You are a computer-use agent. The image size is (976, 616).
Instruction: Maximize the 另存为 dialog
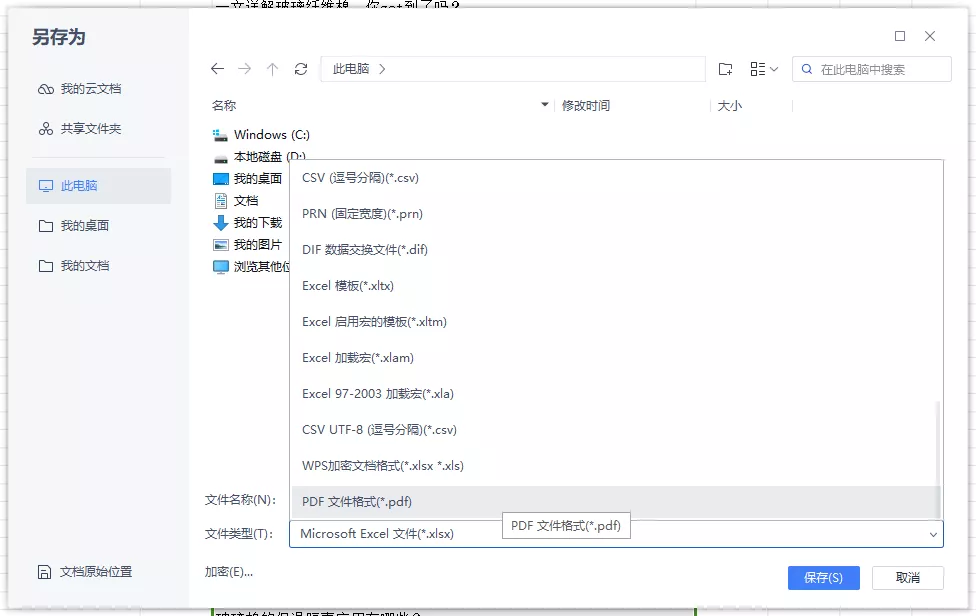(x=900, y=36)
